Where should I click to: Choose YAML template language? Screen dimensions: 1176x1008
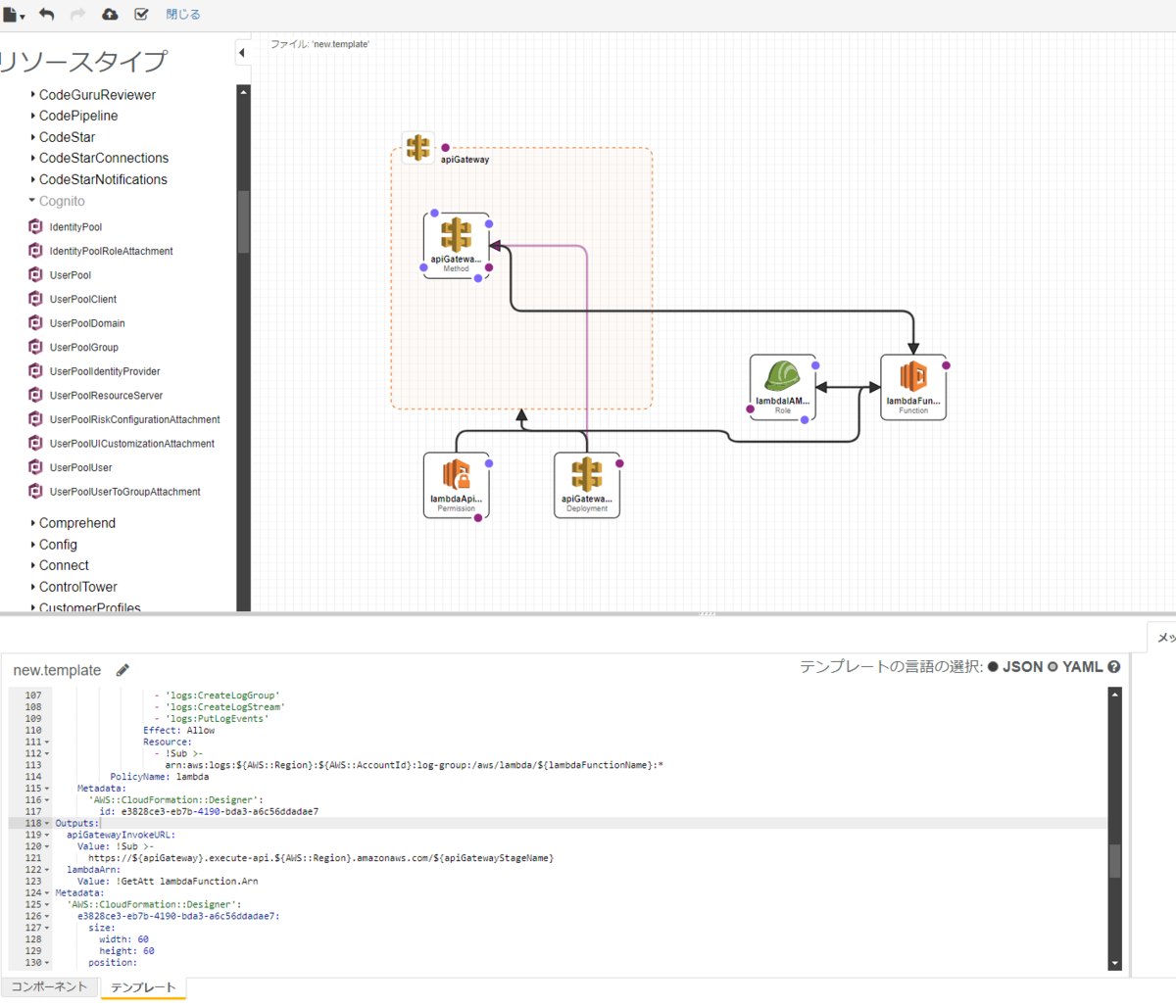click(x=1053, y=667)
